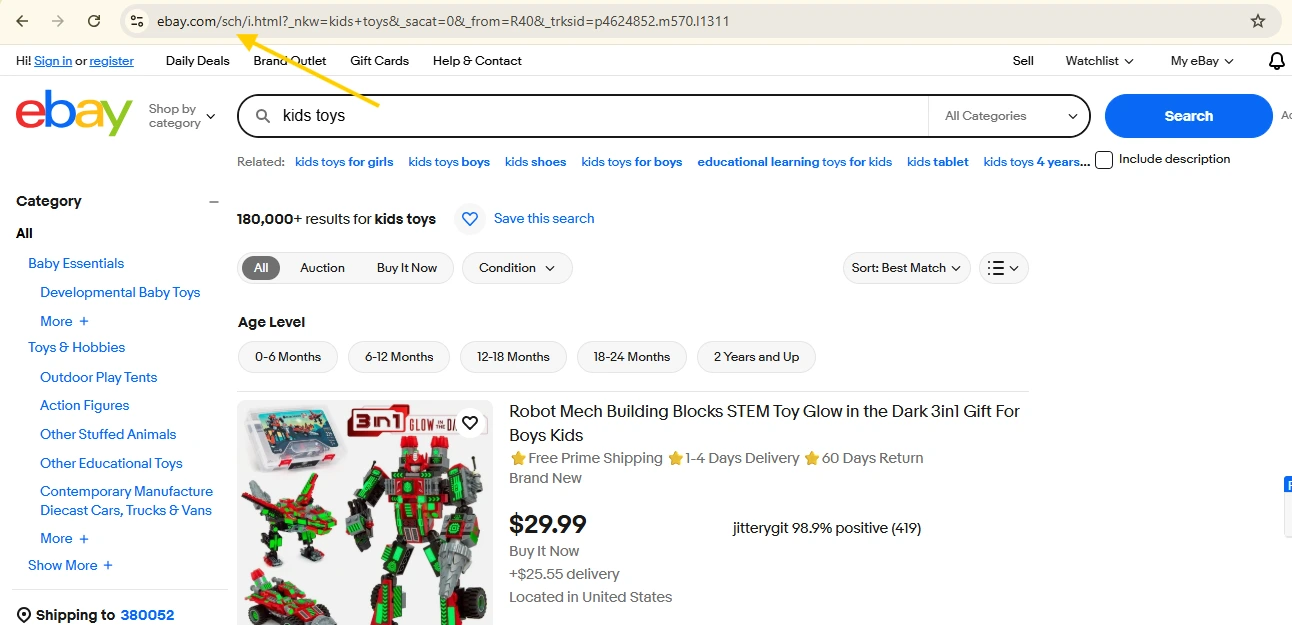
Task: Open the list view layout icon
Action: [x=1003, y=268]
